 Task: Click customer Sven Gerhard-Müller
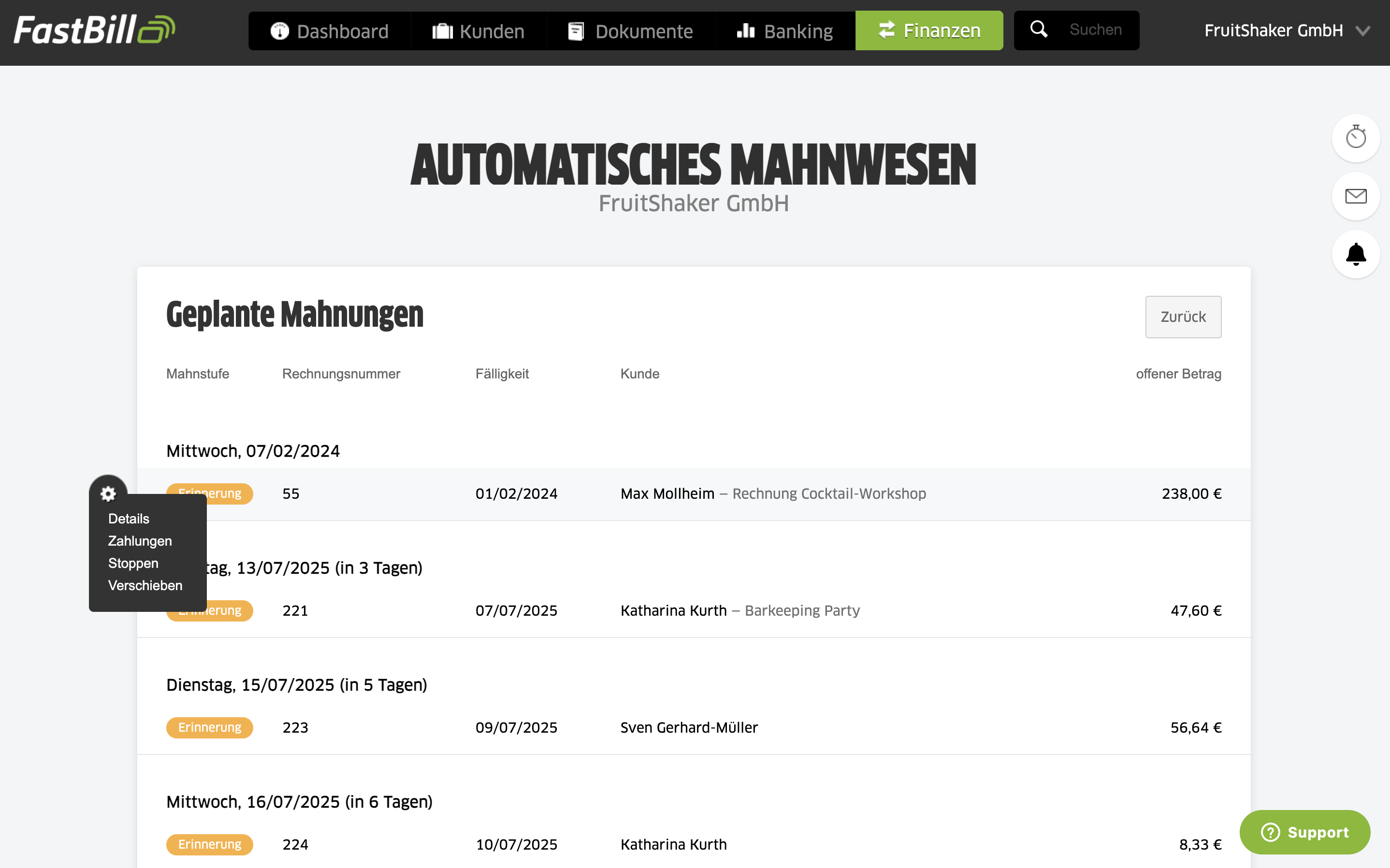[x=689, y=727]
